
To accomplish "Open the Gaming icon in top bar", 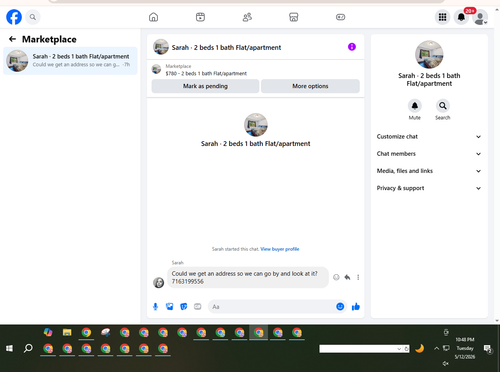I will click(340, 17).
